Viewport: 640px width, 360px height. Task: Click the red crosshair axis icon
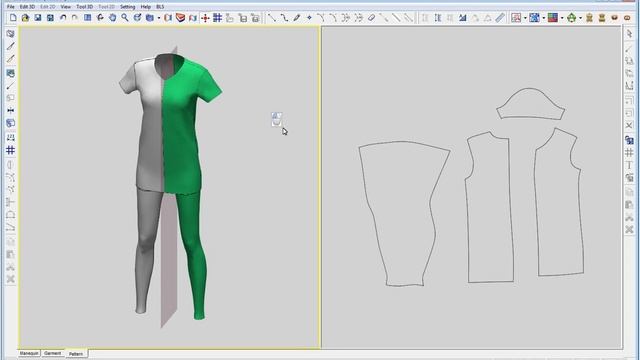tap(205, 18)
